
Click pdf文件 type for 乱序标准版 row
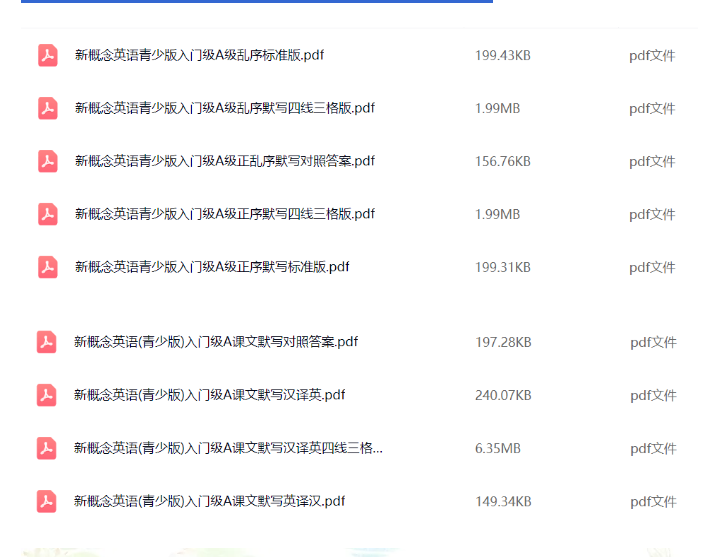coord(652,56)
